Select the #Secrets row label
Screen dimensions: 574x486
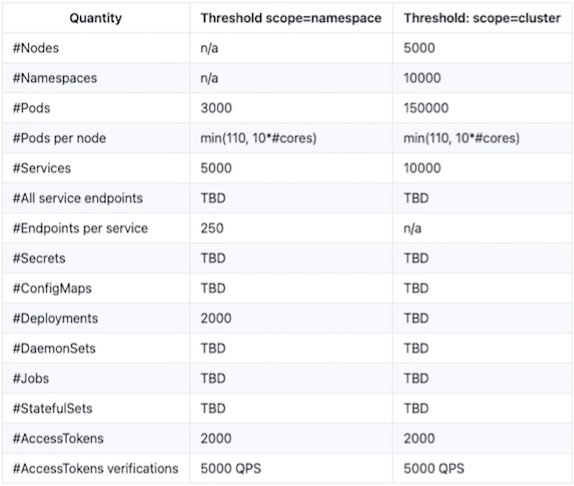pos(39,258)
